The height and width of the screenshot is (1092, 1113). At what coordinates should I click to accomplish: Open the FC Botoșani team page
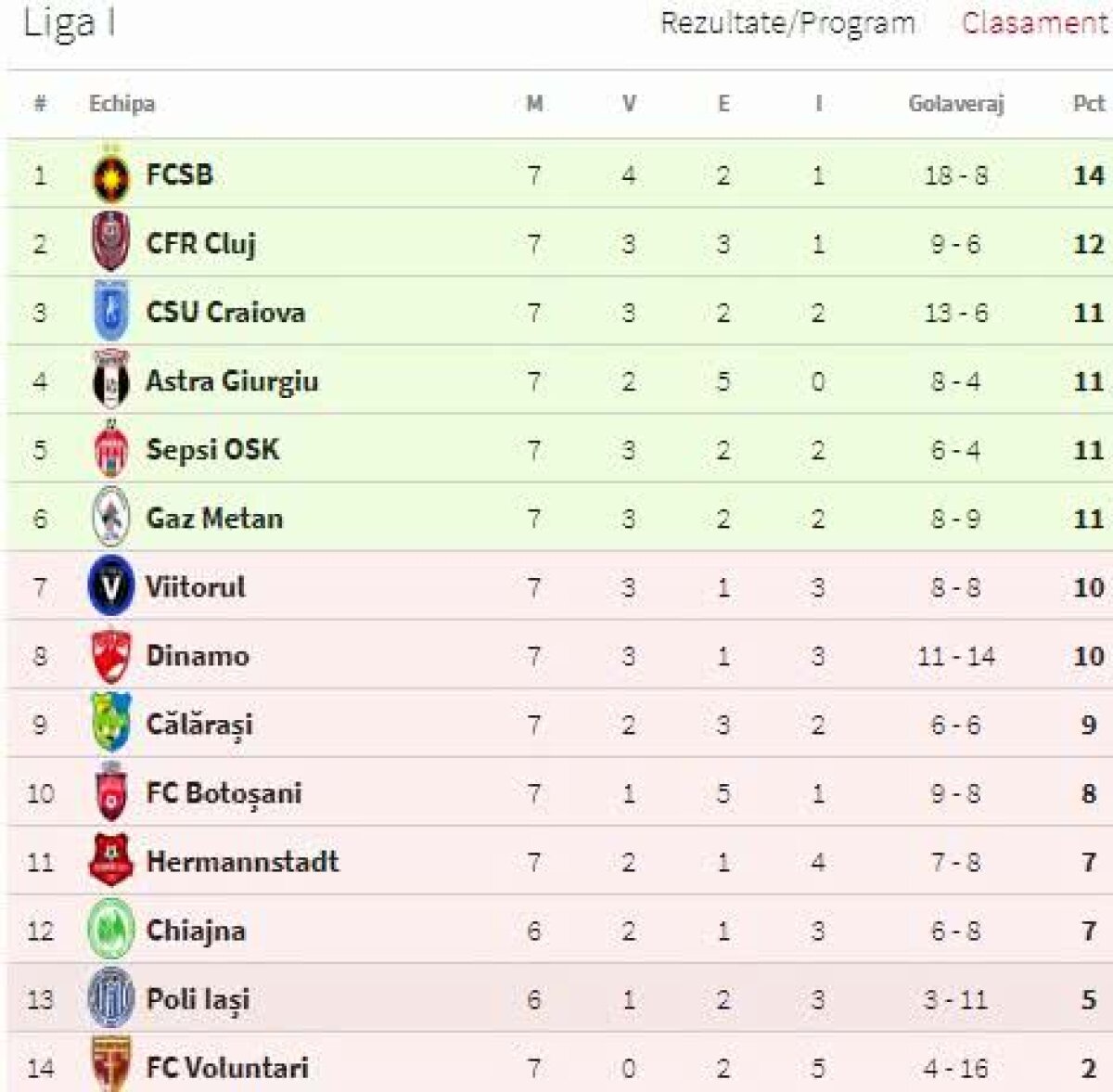pos(213,792)
